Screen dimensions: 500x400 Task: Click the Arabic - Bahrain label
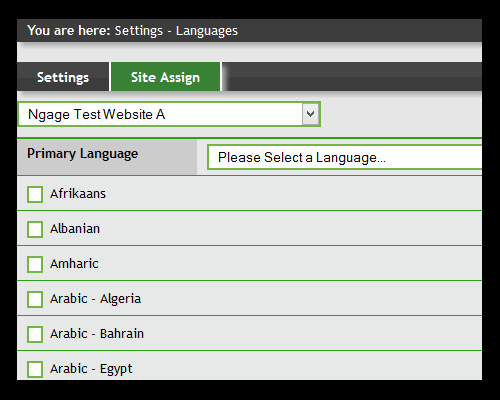point(97,334)
